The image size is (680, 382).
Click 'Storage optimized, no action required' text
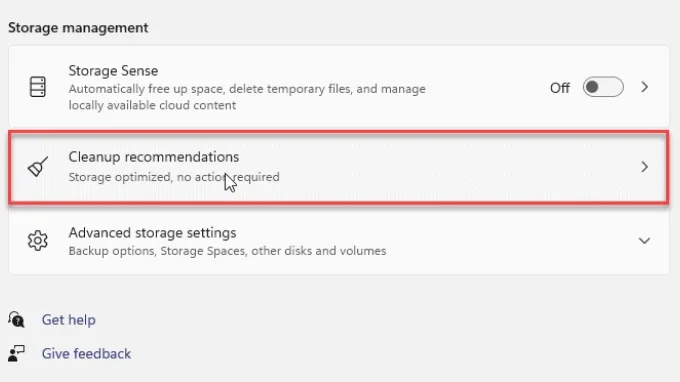tap(174, 177)
